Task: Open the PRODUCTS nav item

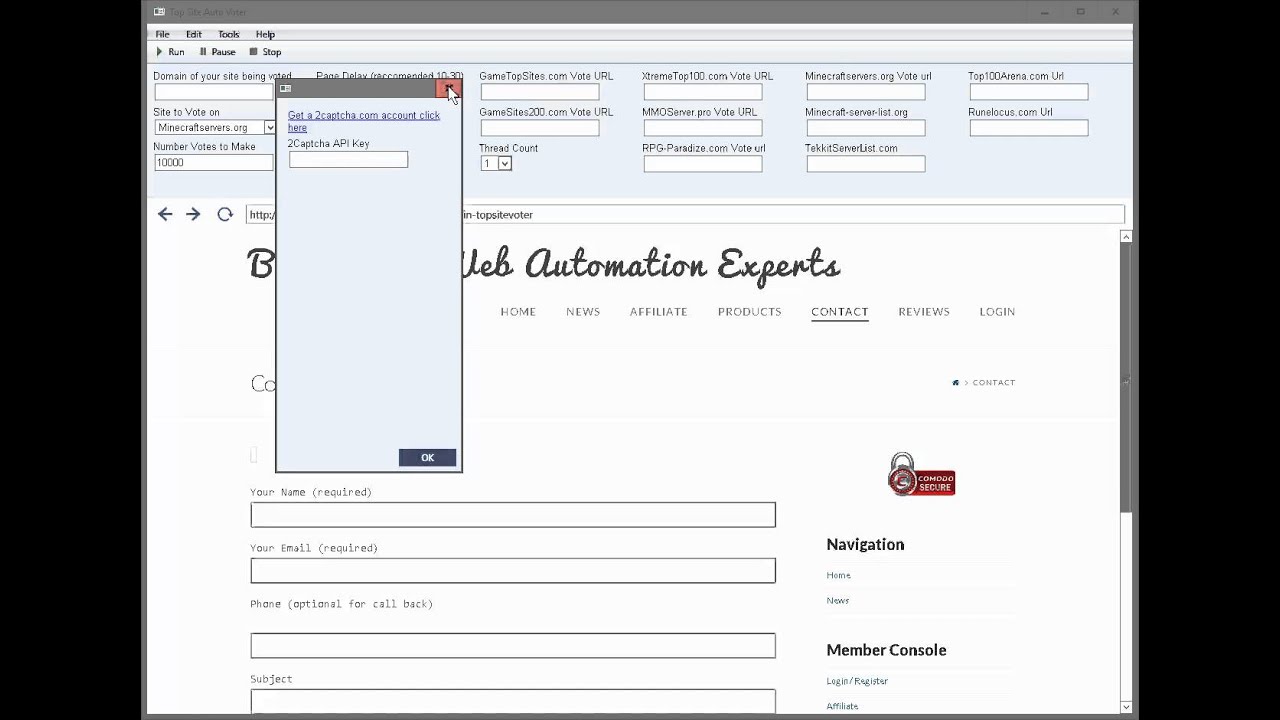Action: point(749,312)
